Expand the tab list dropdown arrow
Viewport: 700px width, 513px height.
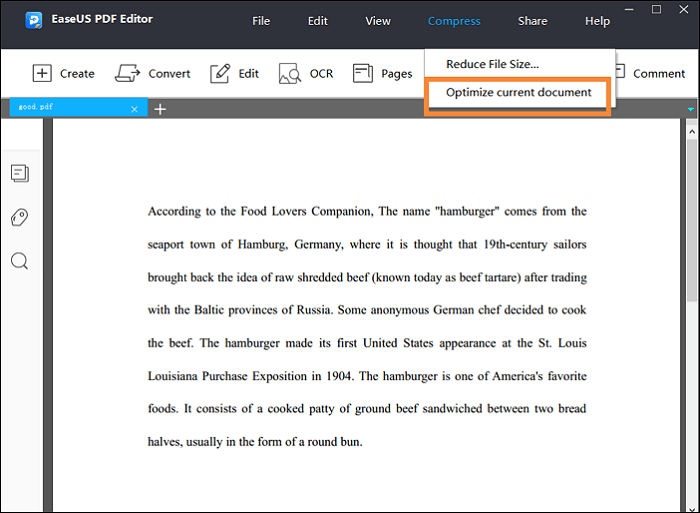click(691, 109)
